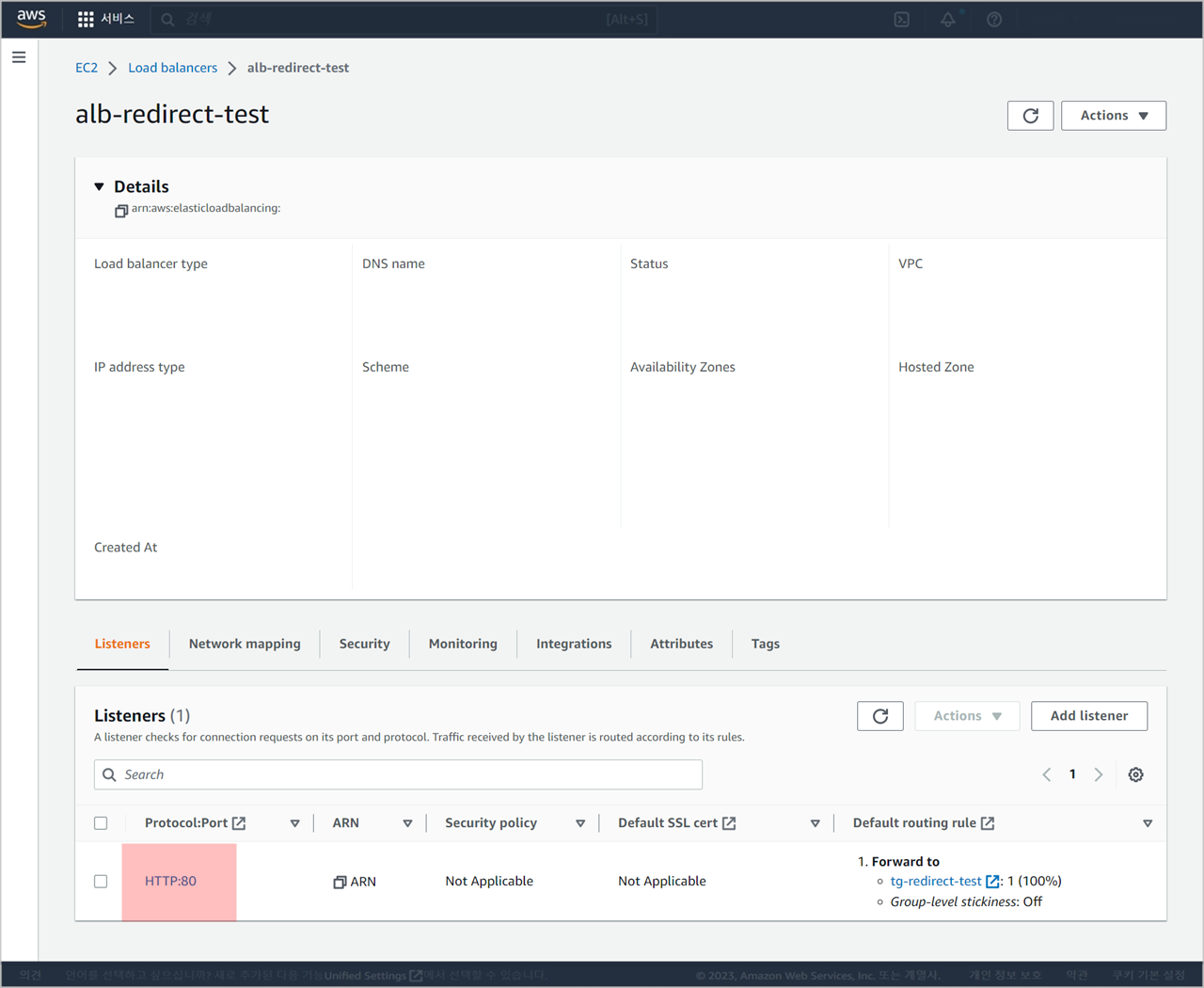Sort by Protocol:Port column arrow
This screenshot has height=988, width=1204.
[294, 823]
